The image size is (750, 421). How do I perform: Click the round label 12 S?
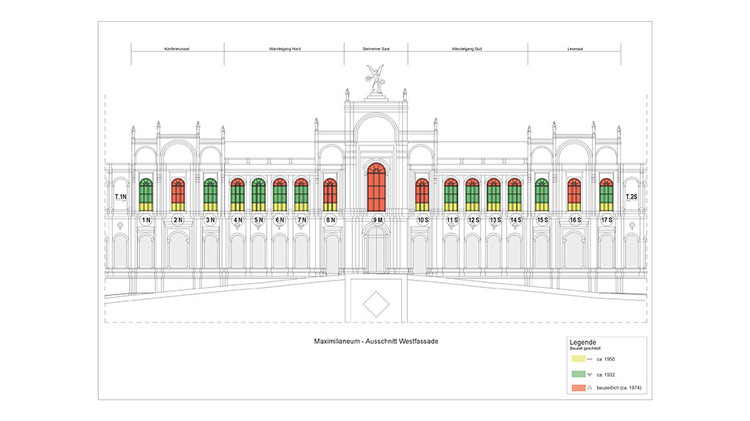473,219
